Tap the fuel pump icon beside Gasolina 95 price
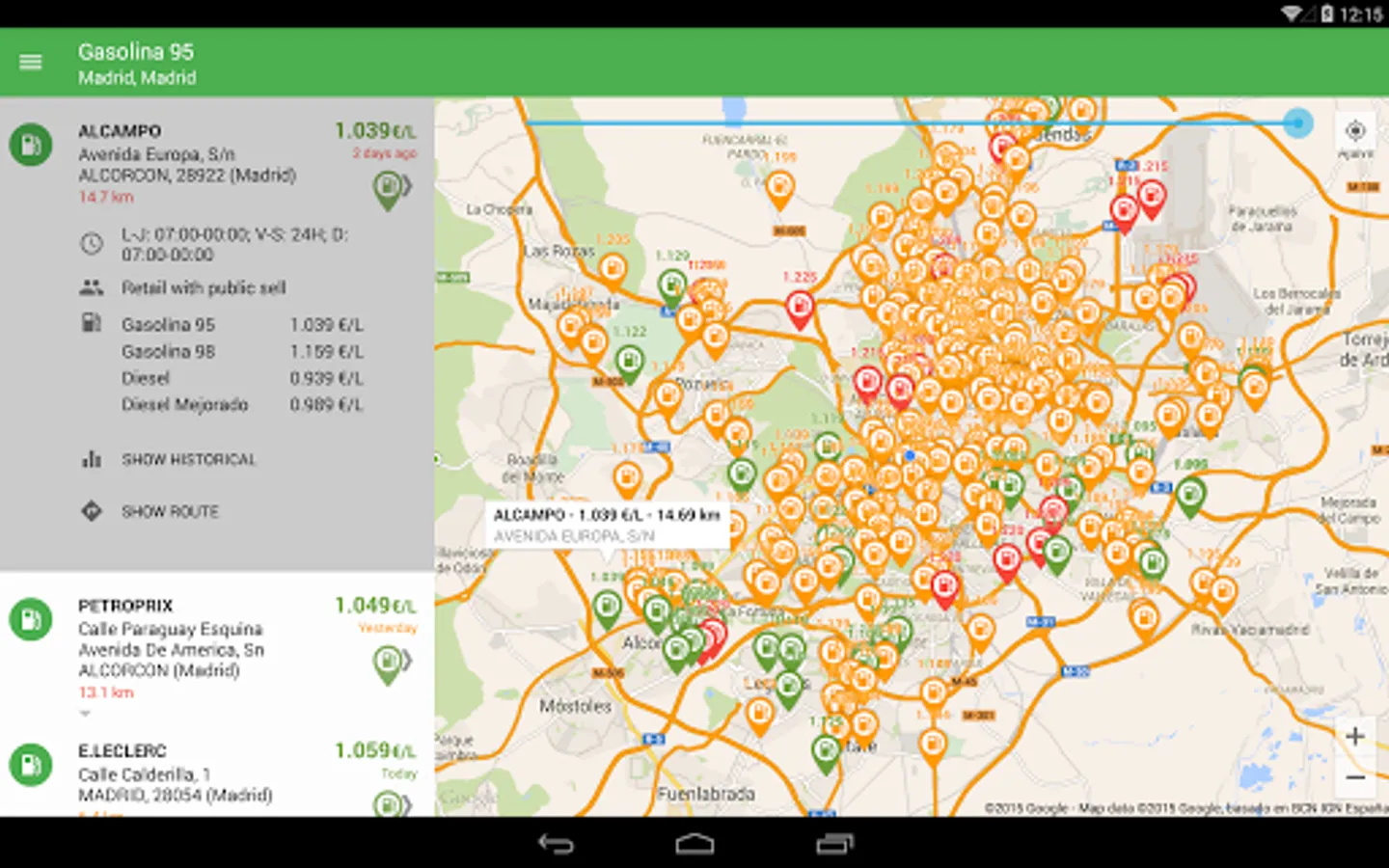1389x868 pixels. click(x=92, y=323)
